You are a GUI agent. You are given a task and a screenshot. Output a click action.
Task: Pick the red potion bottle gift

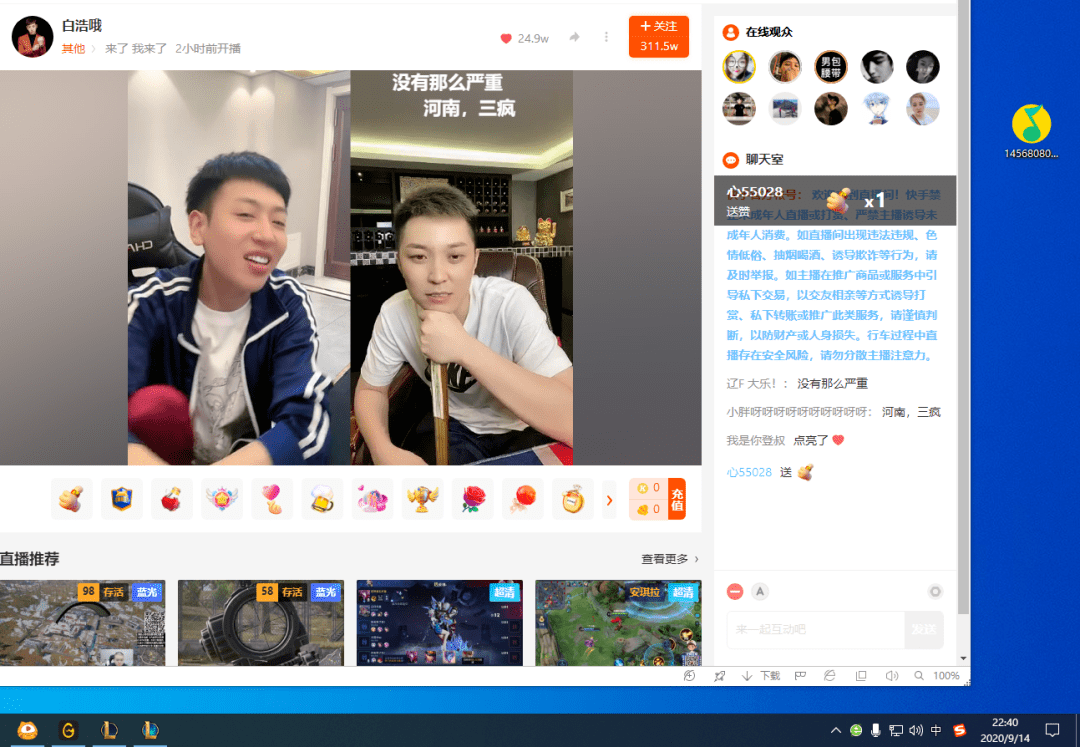172,498
